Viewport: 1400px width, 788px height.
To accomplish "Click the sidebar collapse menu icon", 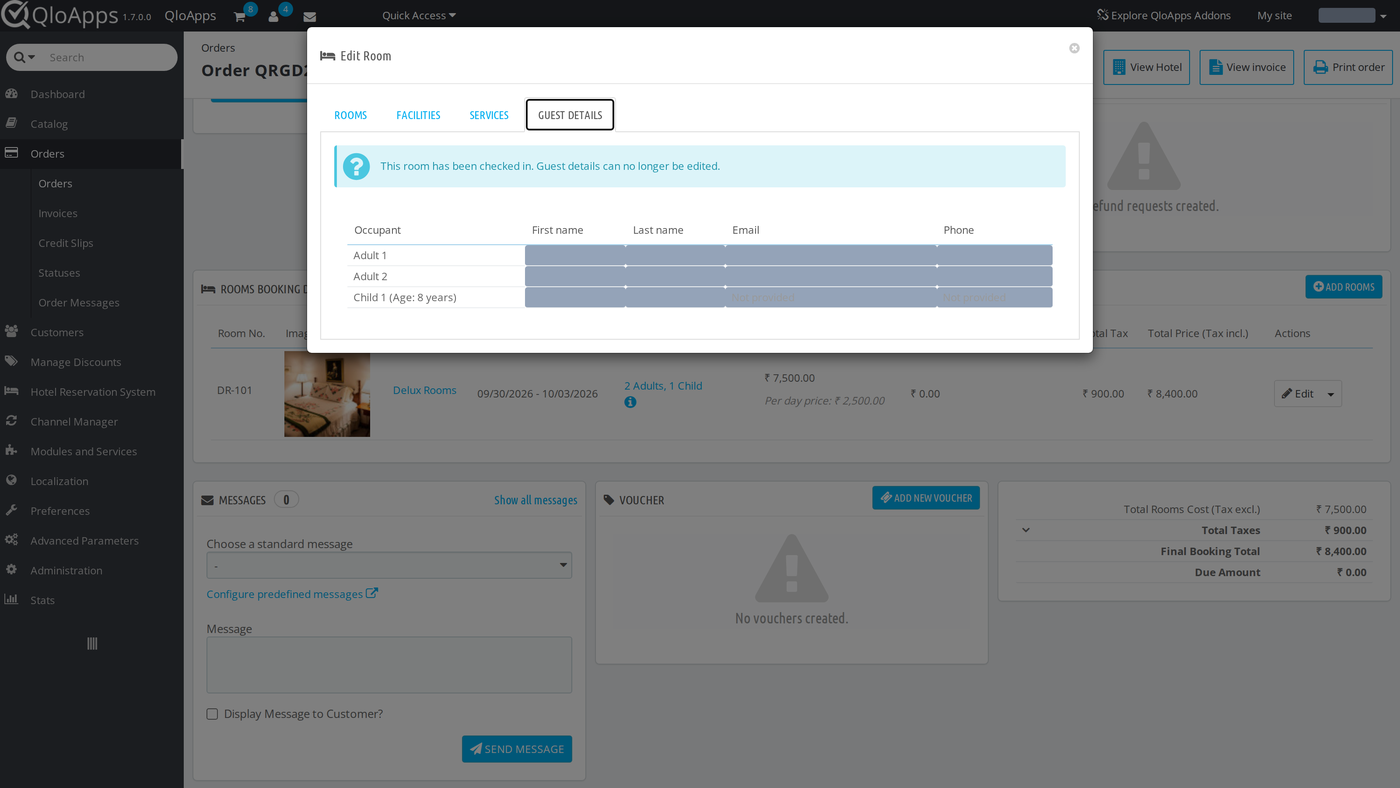I will (92, 644).
